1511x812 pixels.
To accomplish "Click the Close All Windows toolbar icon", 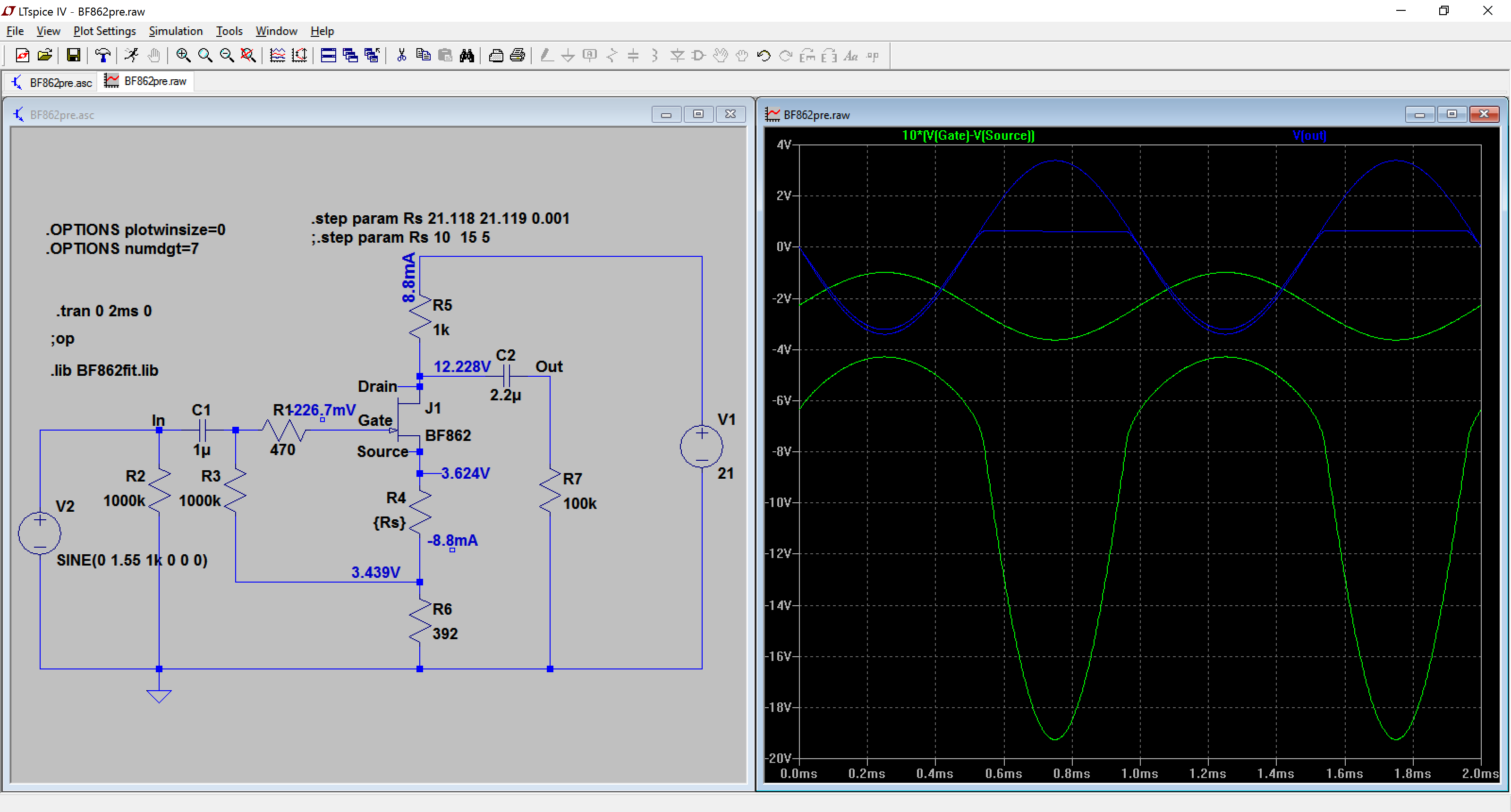I will [x=372, y=56].
